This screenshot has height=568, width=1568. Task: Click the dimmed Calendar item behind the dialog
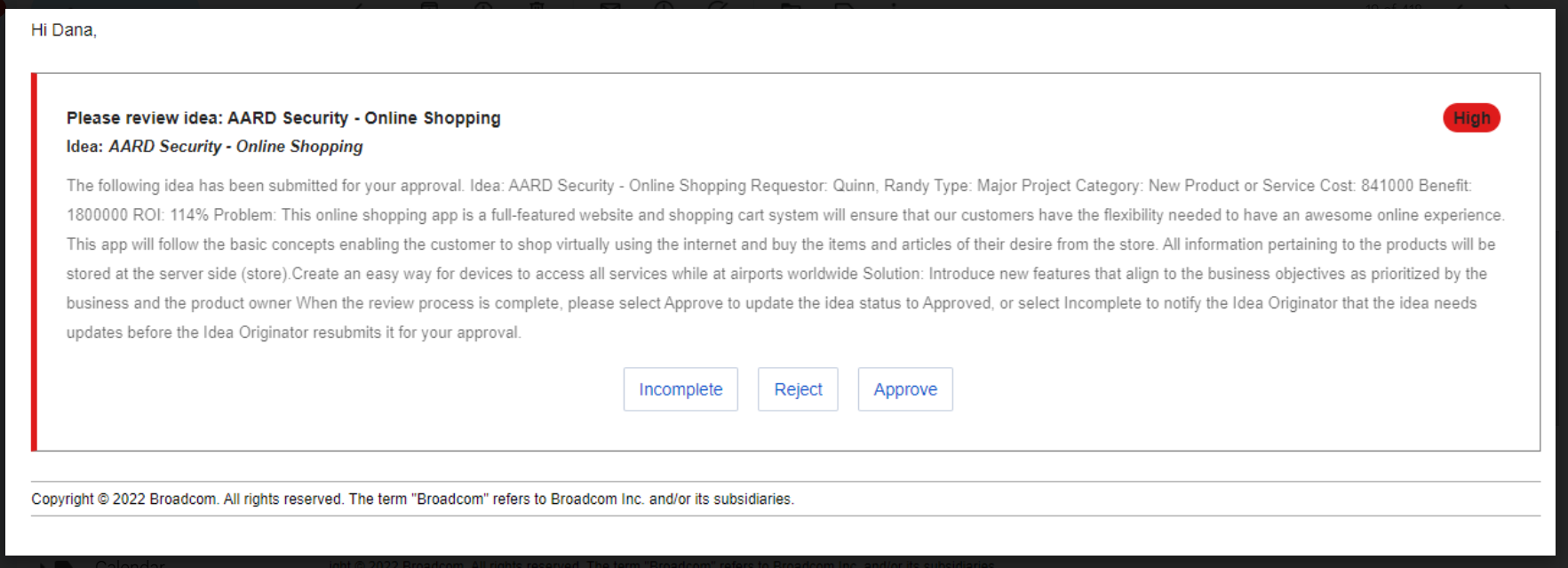(130, 564)
